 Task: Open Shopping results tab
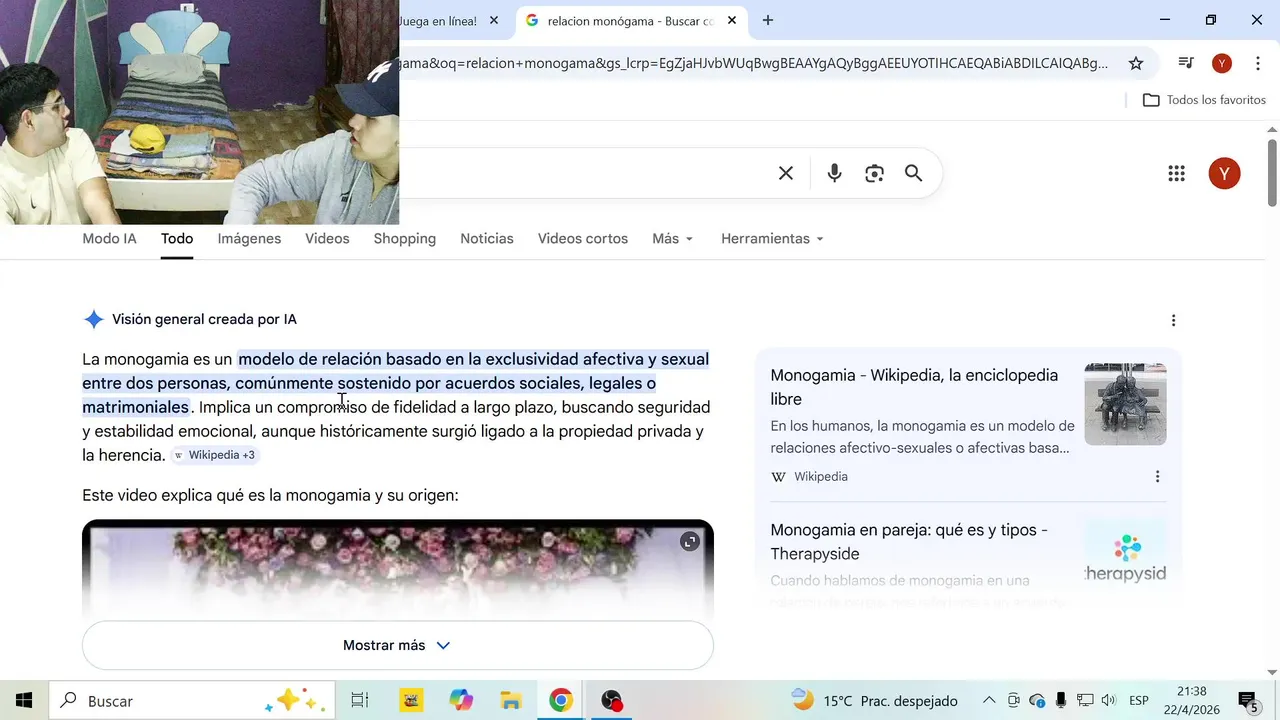[x=405, y=239]
